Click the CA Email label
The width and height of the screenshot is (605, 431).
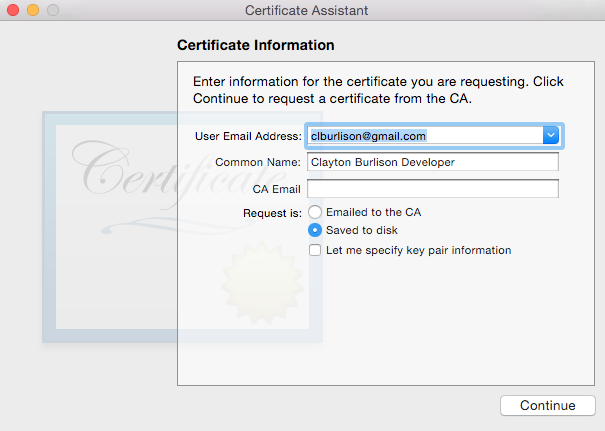276,189
